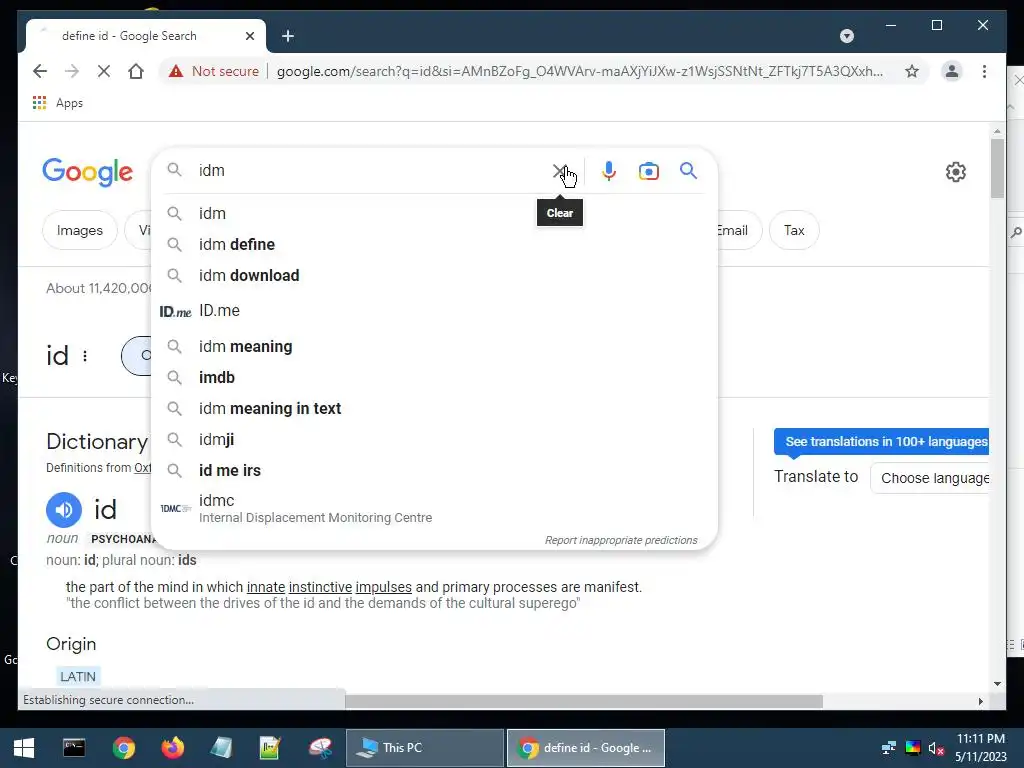Screen dimensions: 1024x768
Task: Select suggestion idm download
Action: pos(434,276)
